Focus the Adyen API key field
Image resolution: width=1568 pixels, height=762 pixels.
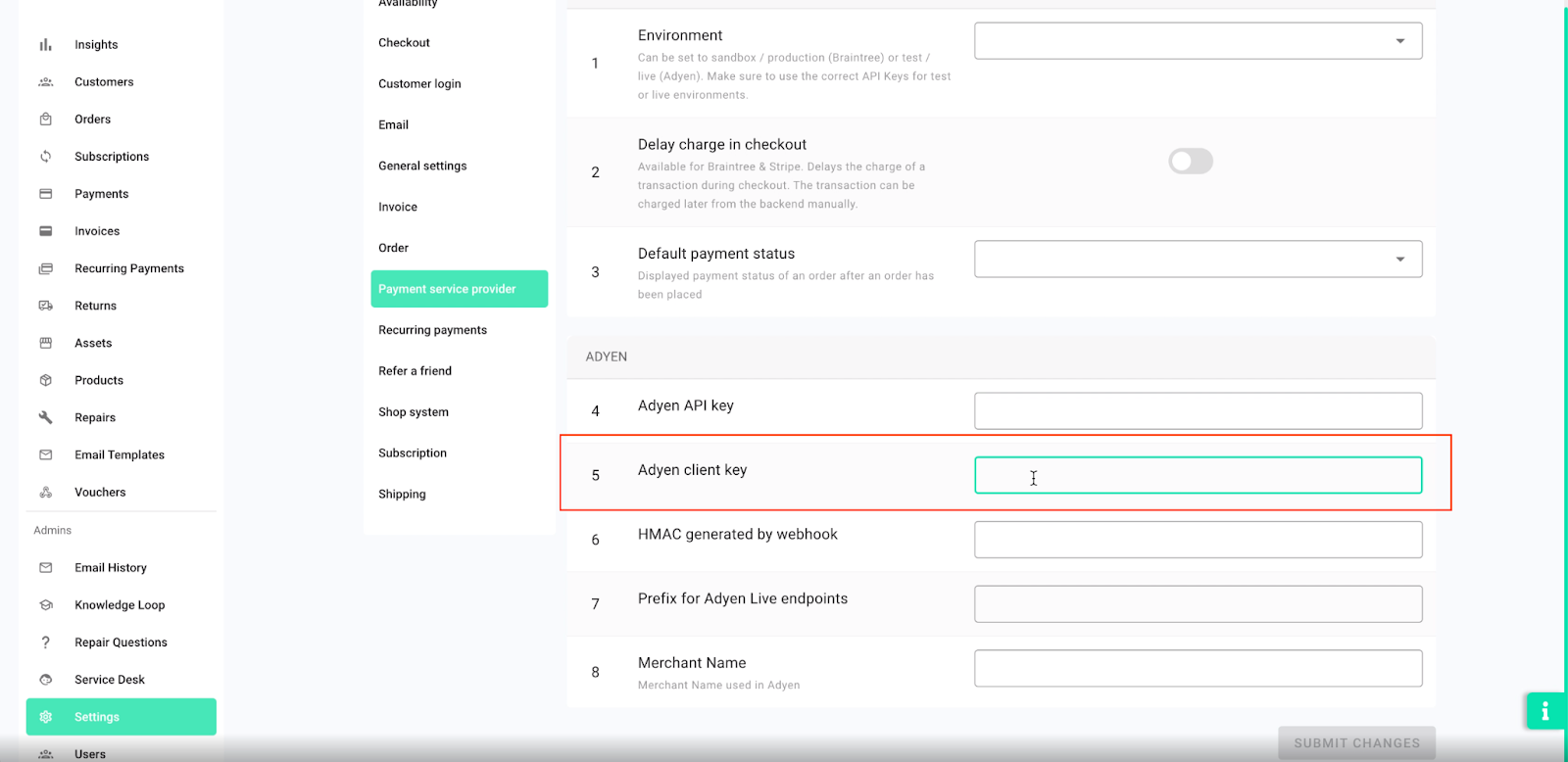point(1198,411)
